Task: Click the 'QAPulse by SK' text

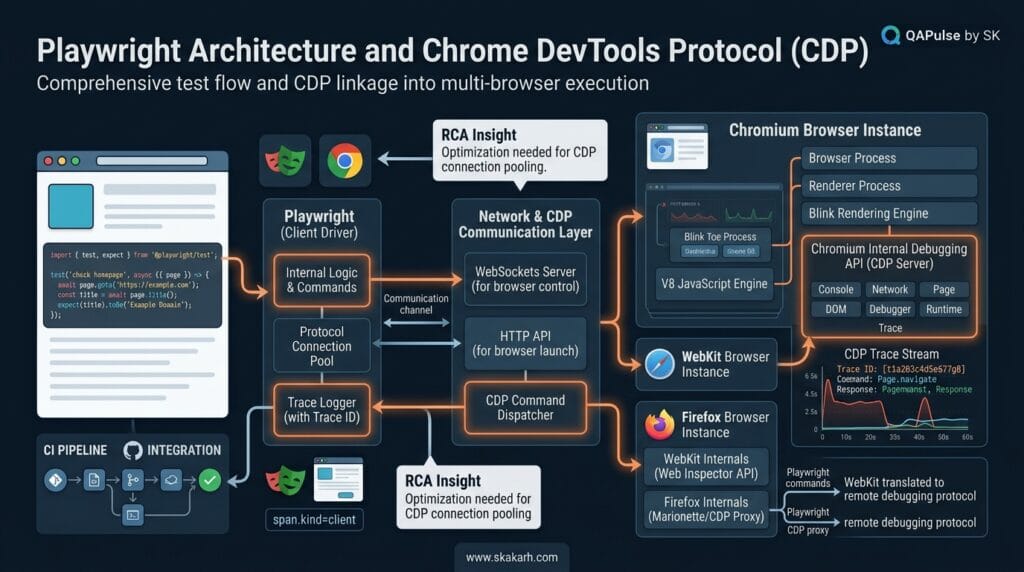Action: (x=952, y=35)
